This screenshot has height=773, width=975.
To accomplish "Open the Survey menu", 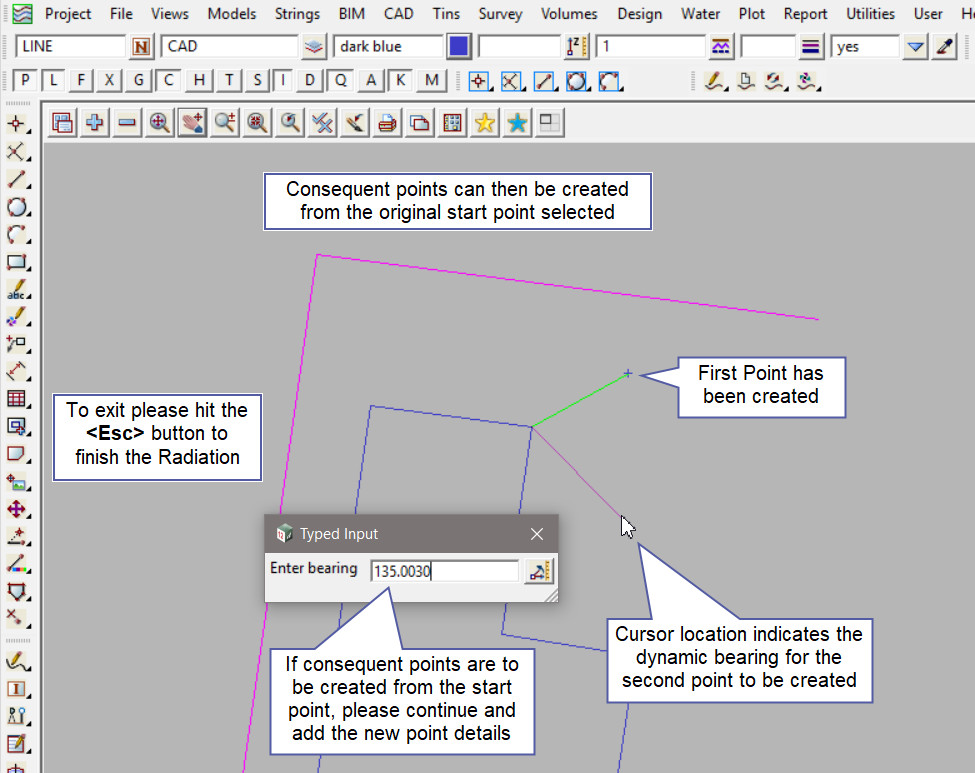I will pyautogui.click(x=500, y=14).
